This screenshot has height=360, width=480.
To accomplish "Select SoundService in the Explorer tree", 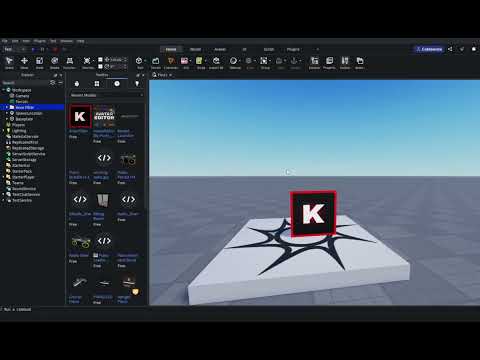I will click(x=24, y=189).
